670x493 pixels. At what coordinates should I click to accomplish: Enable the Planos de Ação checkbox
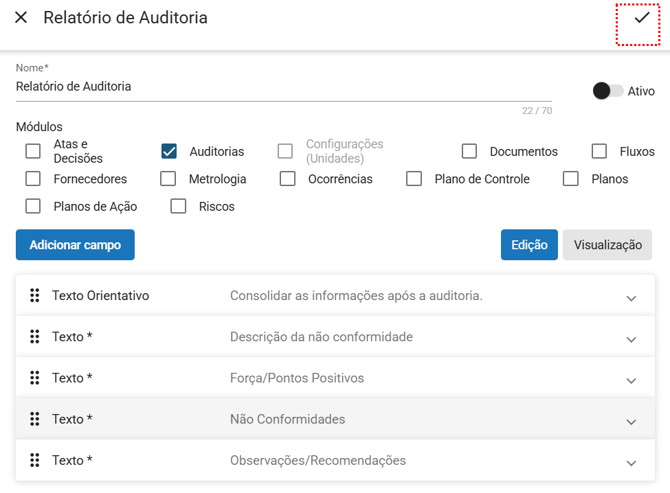[x=34, y=207]
